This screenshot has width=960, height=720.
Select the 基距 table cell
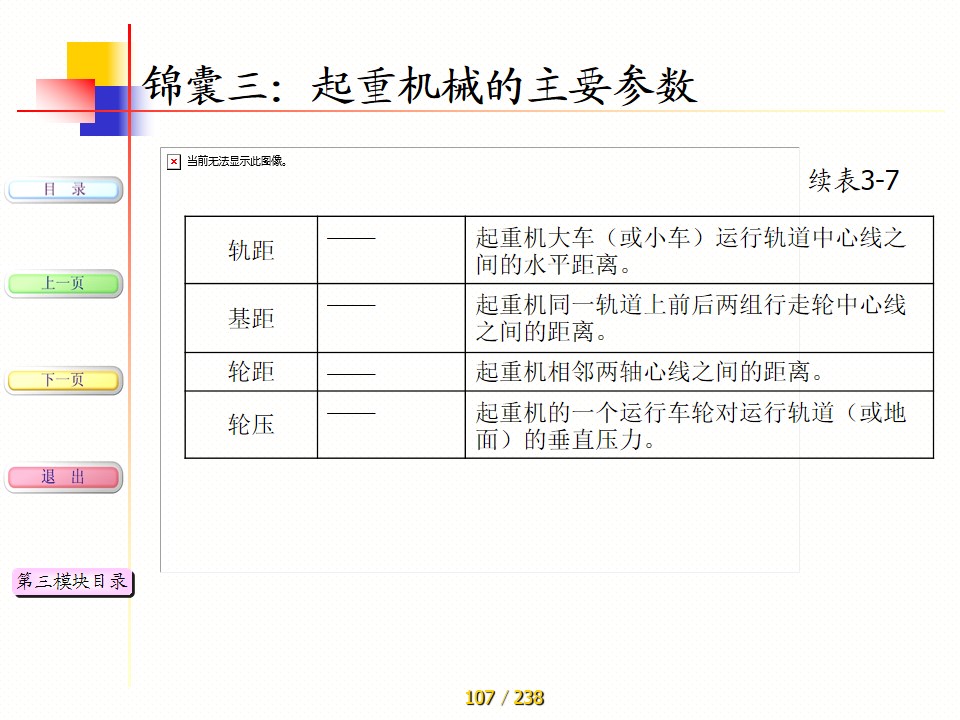point(251,318)
